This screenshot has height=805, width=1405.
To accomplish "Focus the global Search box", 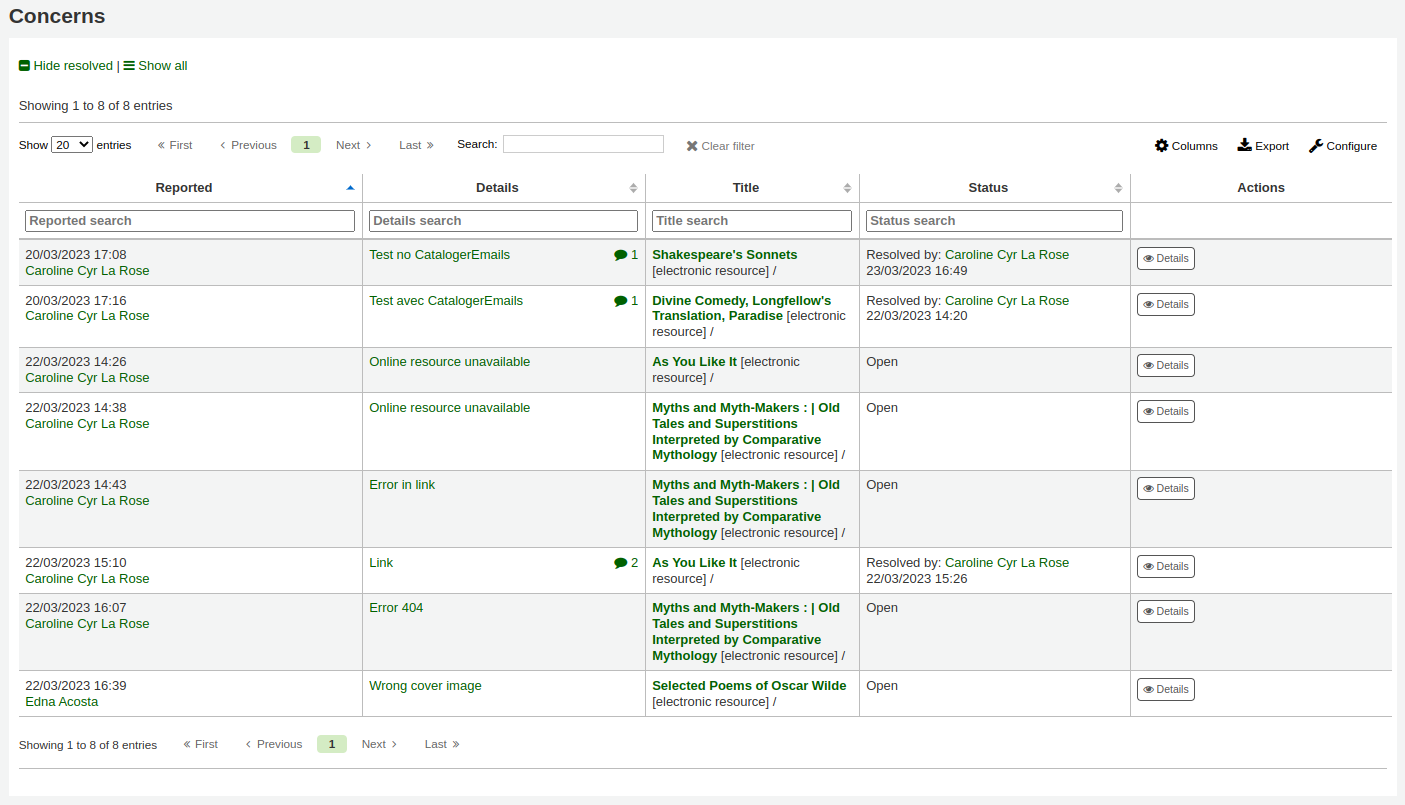I will [x=583, y=144].
